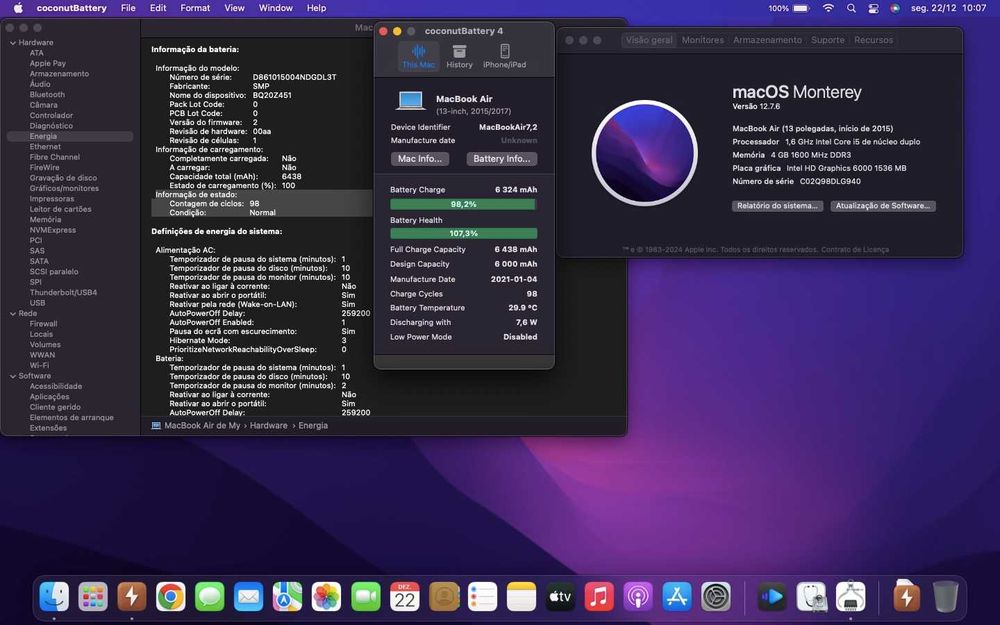Open Notes from the dock

tap(522, 597)
